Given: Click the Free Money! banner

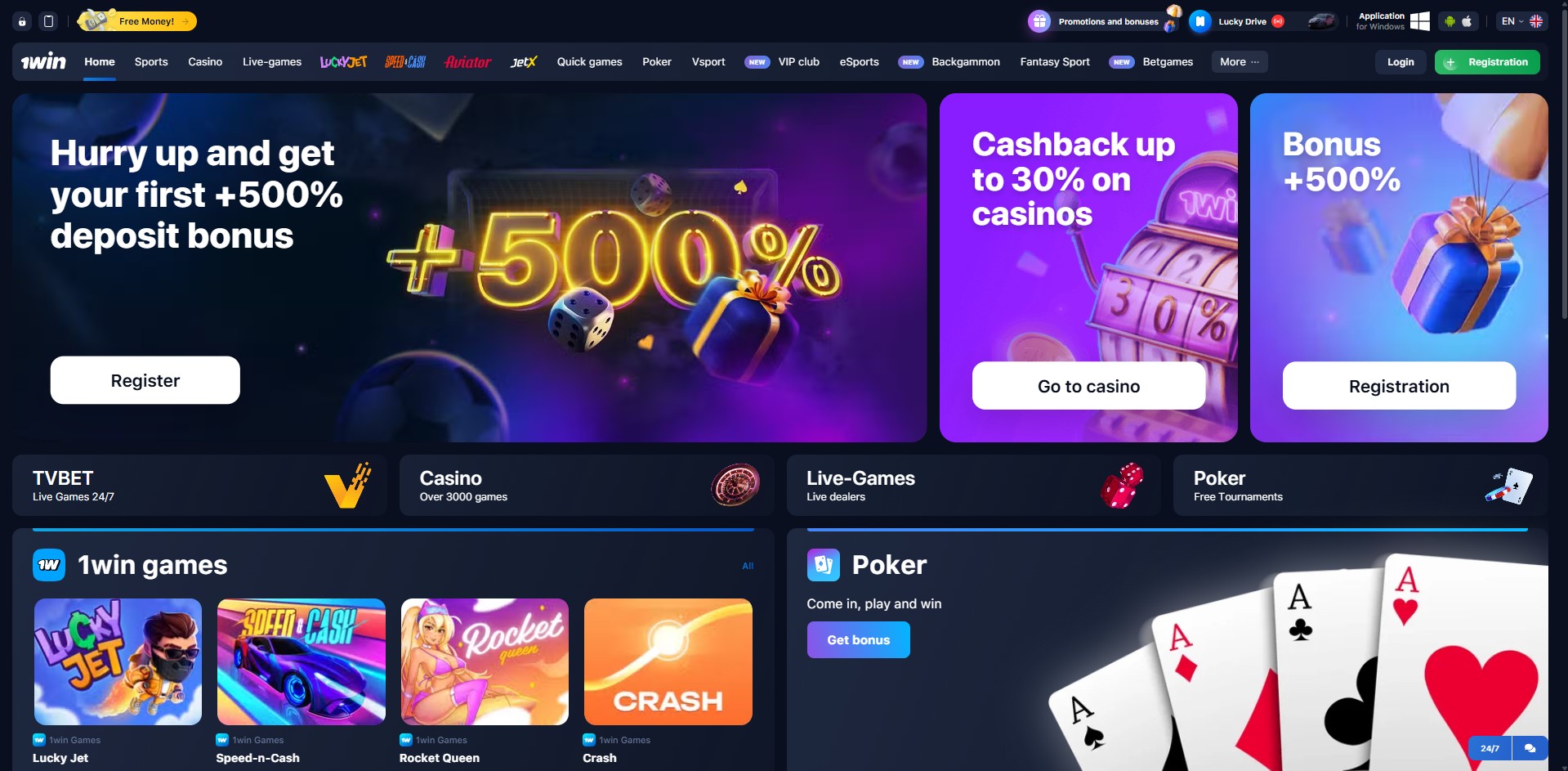Looking at the screenshot, I should 137,21.
